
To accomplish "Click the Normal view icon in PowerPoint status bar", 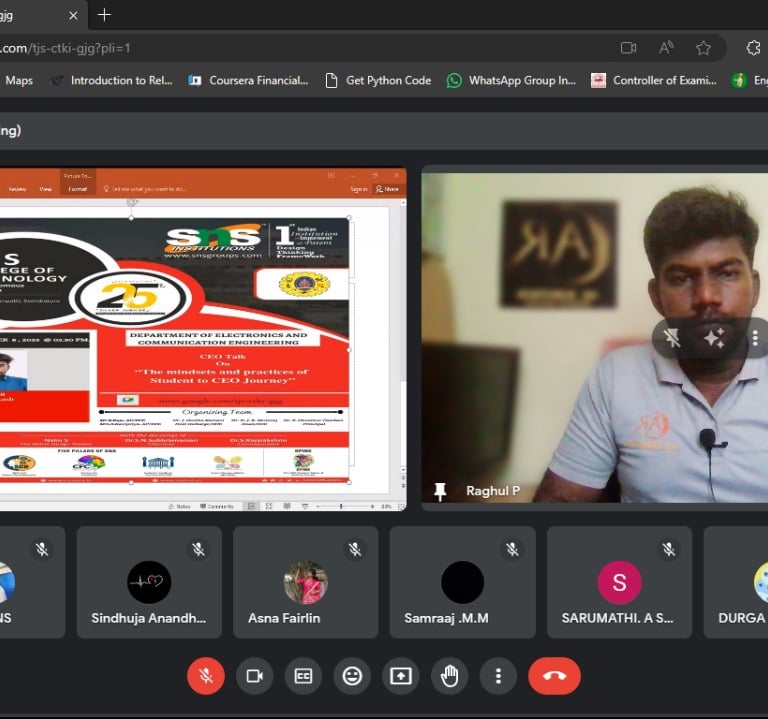I will point(251,506).
